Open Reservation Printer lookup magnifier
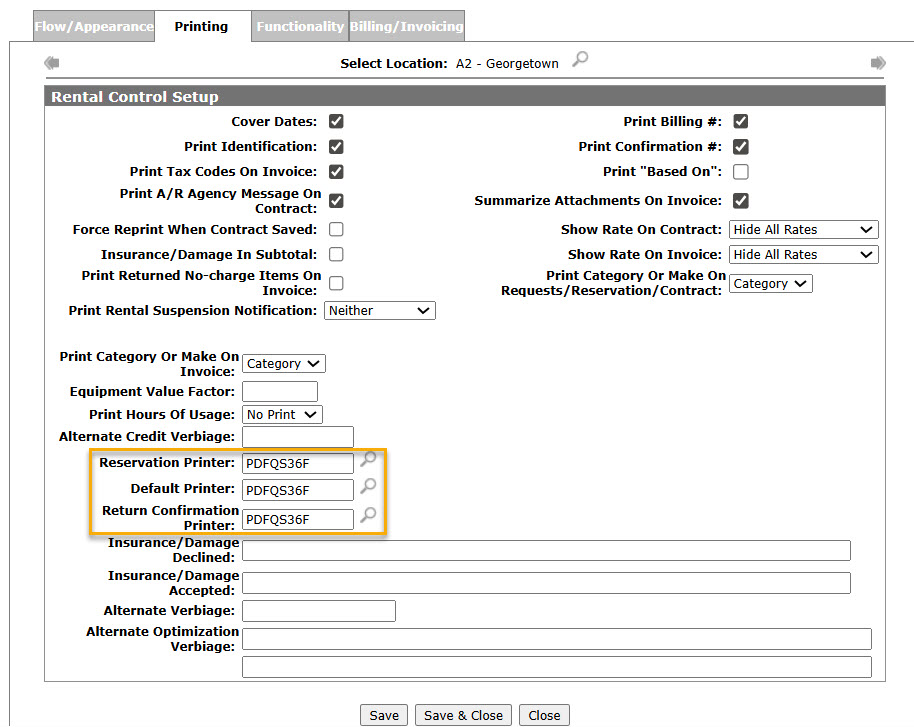 pos(368,461)
